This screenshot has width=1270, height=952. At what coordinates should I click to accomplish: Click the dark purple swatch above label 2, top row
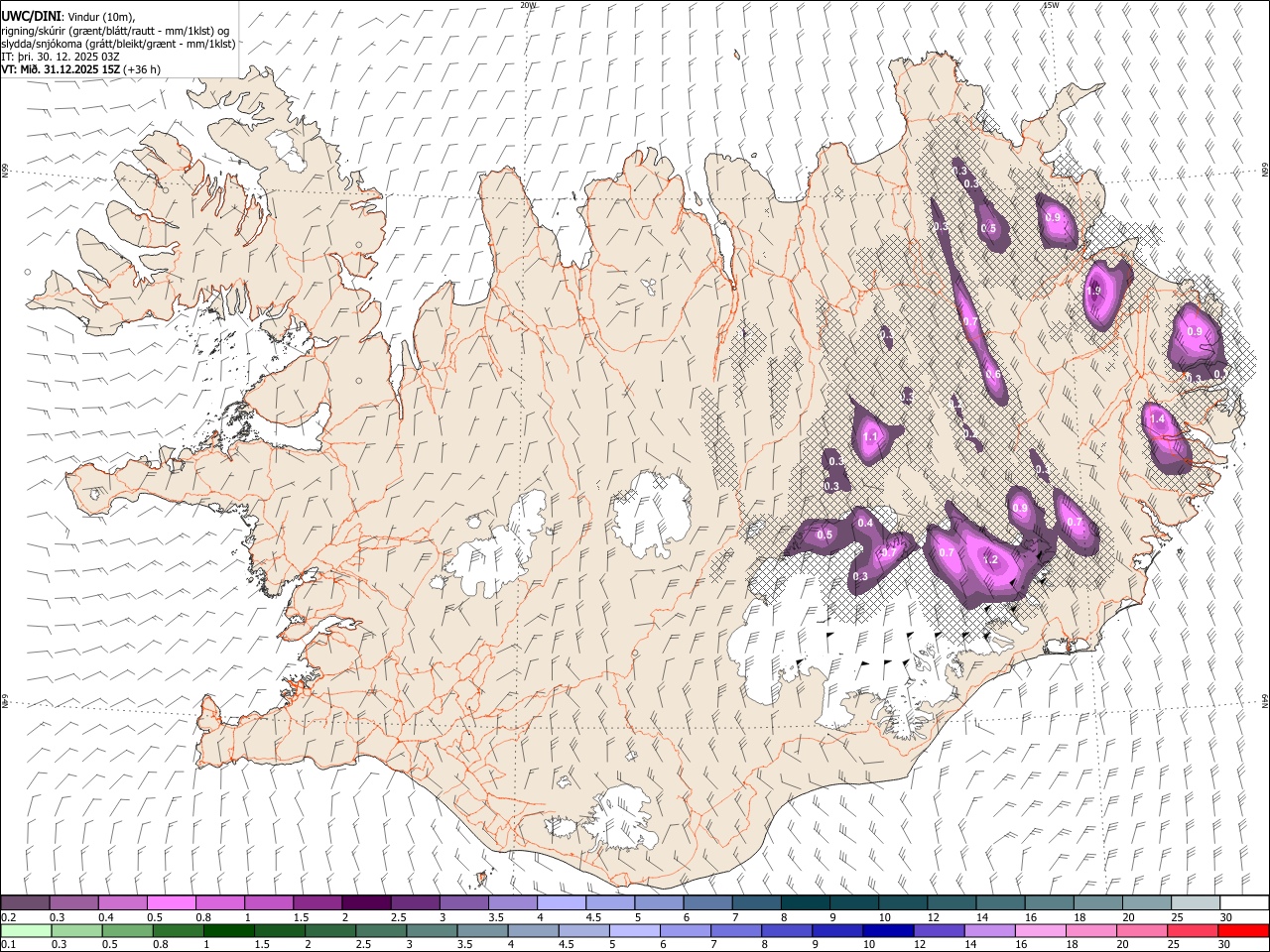point(366,903)
